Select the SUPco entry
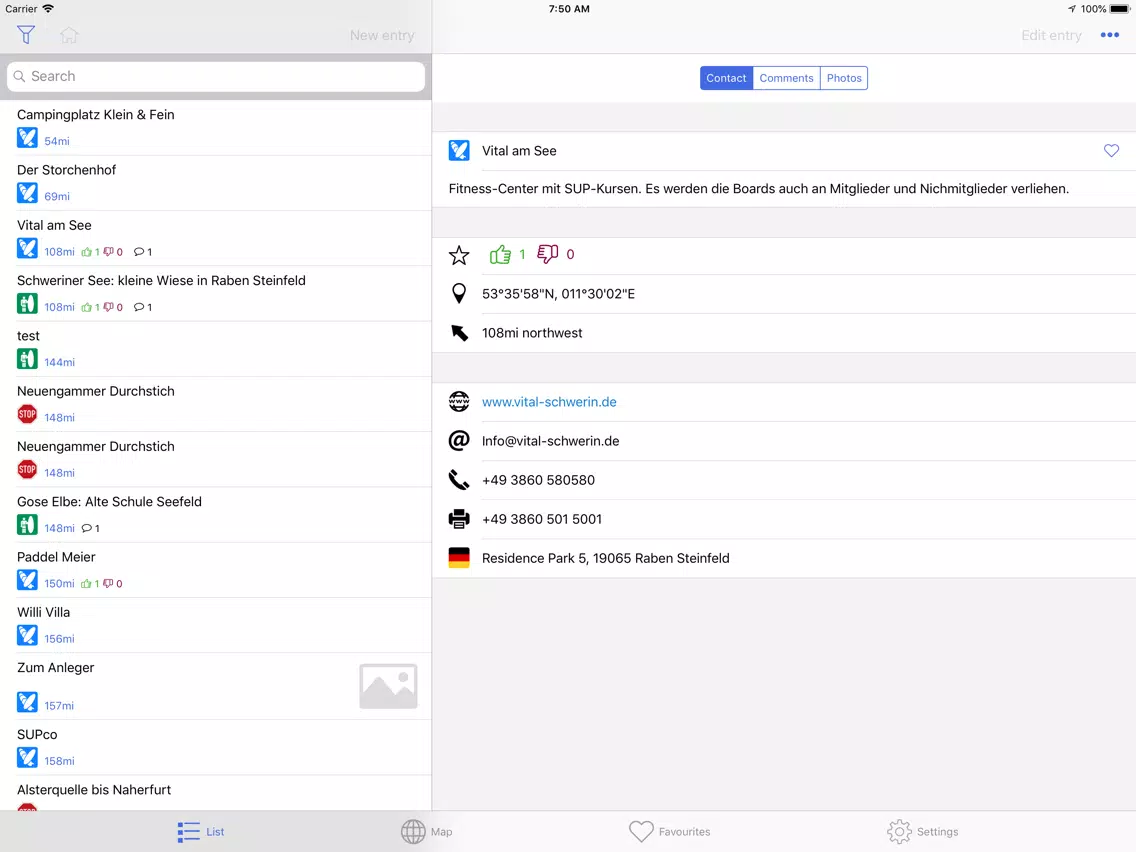The width and height of the screenshot is (1136, 852). click(216, 747)
